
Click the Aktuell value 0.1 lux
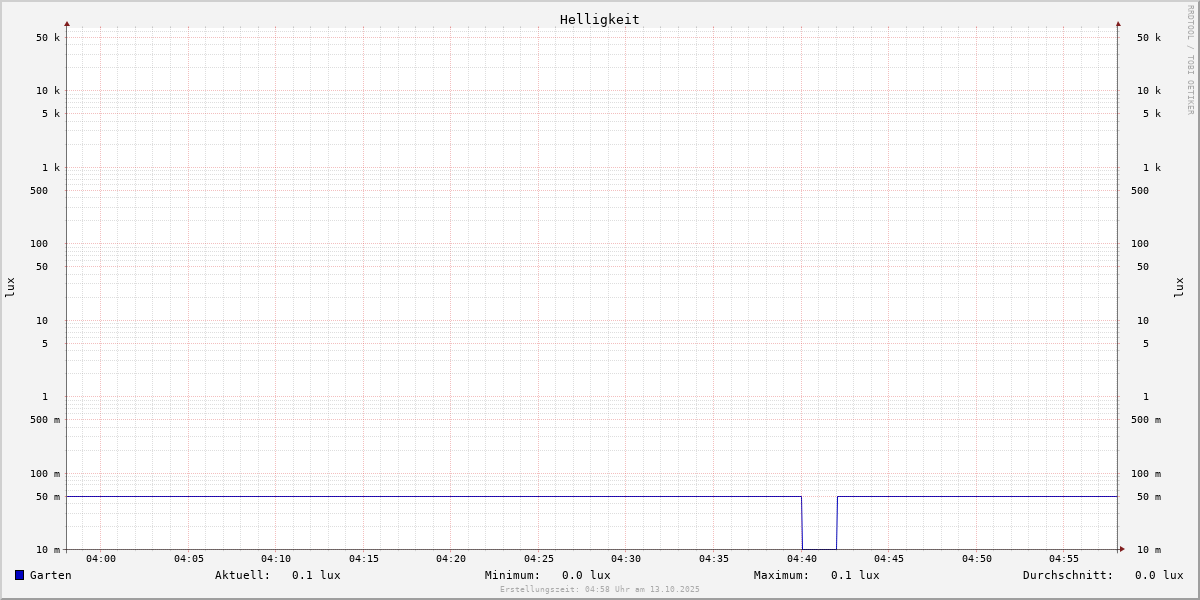click(x=316, y=575)
